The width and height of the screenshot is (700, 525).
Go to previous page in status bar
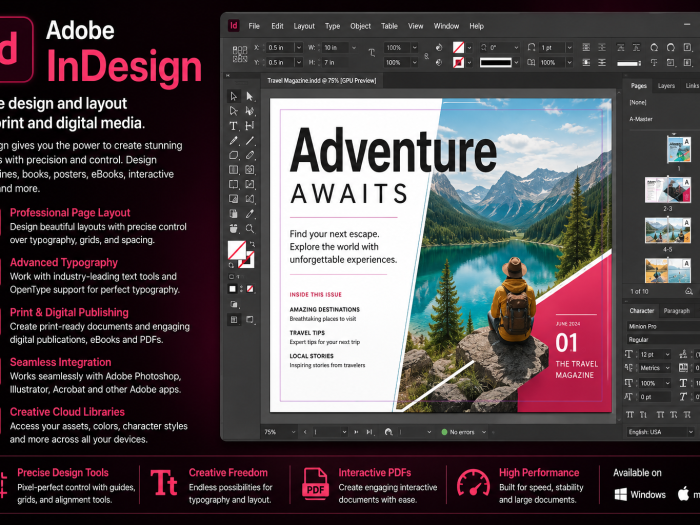coord(305,432)
